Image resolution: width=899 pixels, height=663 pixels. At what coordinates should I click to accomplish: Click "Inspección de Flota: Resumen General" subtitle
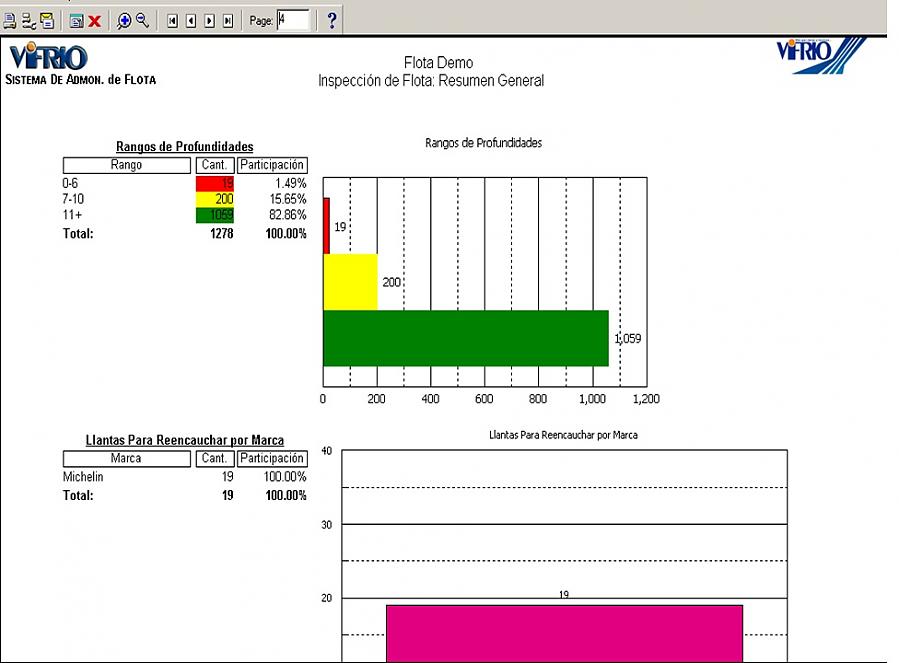click(431, 81)
